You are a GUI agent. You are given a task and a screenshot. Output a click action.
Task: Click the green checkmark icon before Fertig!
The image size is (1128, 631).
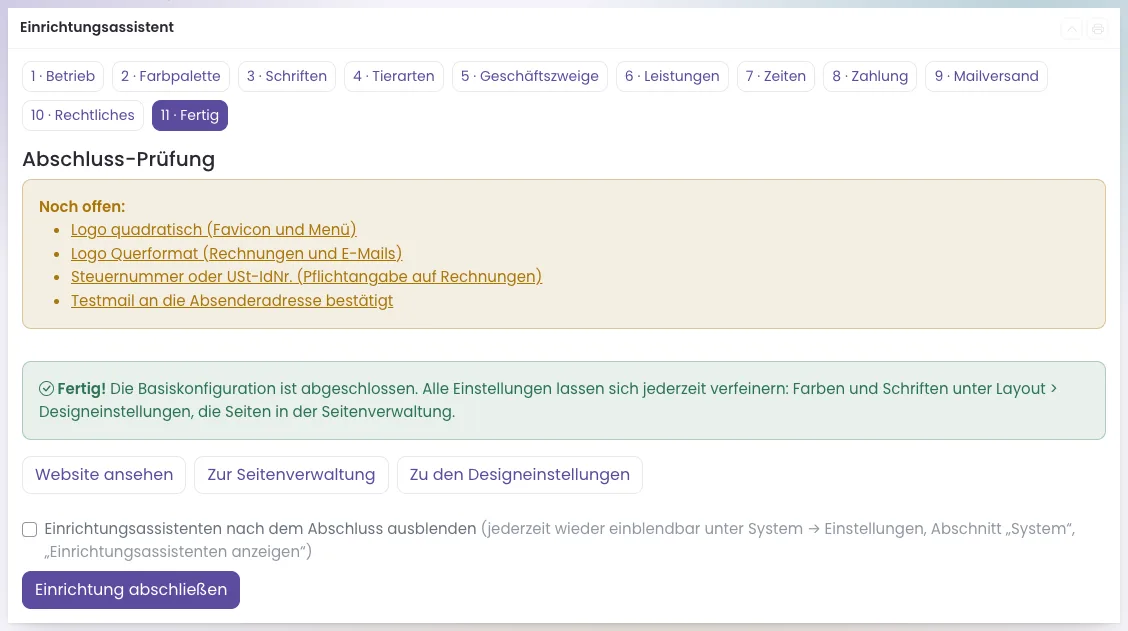click(x=46, y=389)
